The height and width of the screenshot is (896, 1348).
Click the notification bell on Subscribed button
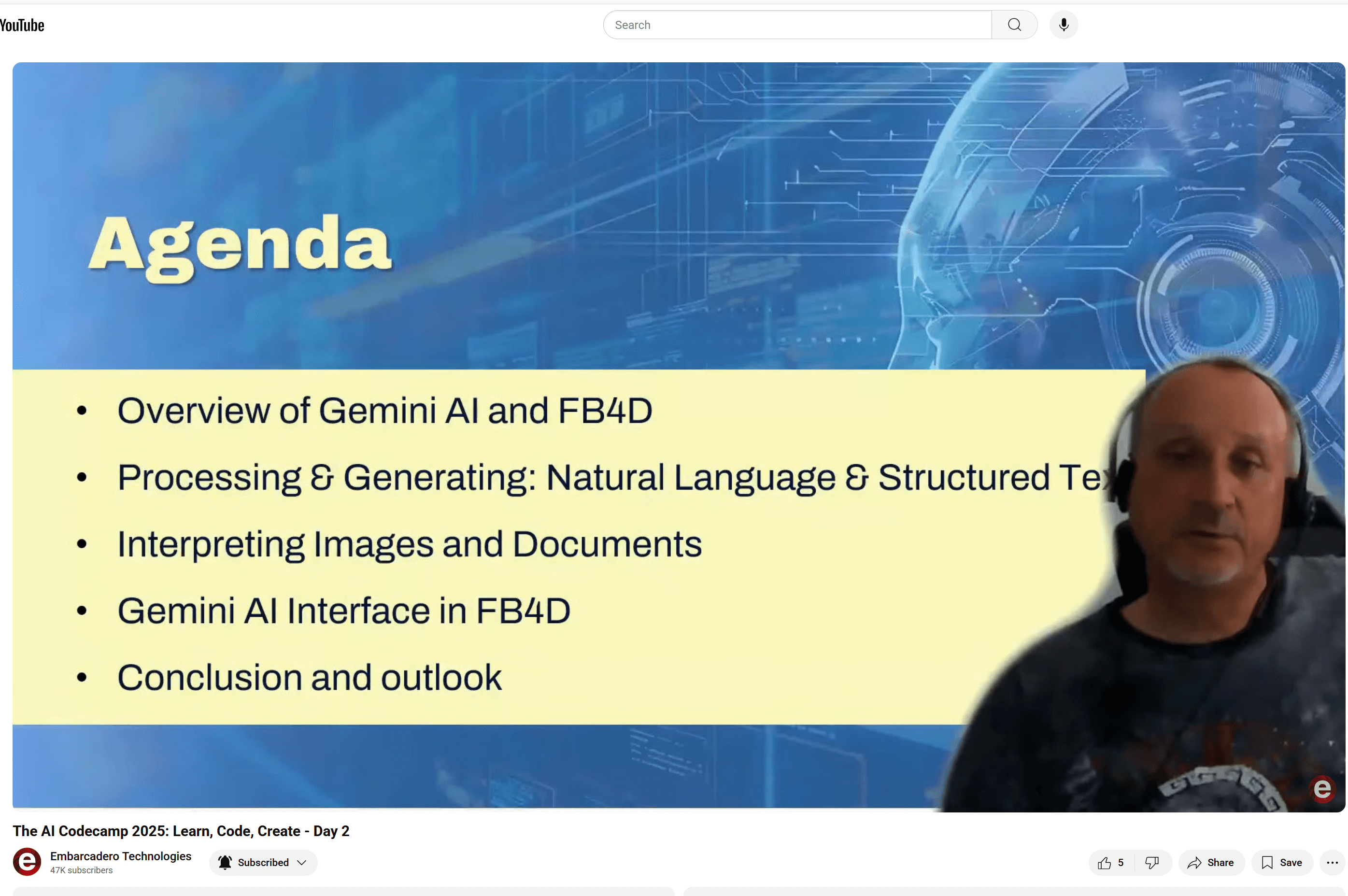tap(225, 862)
